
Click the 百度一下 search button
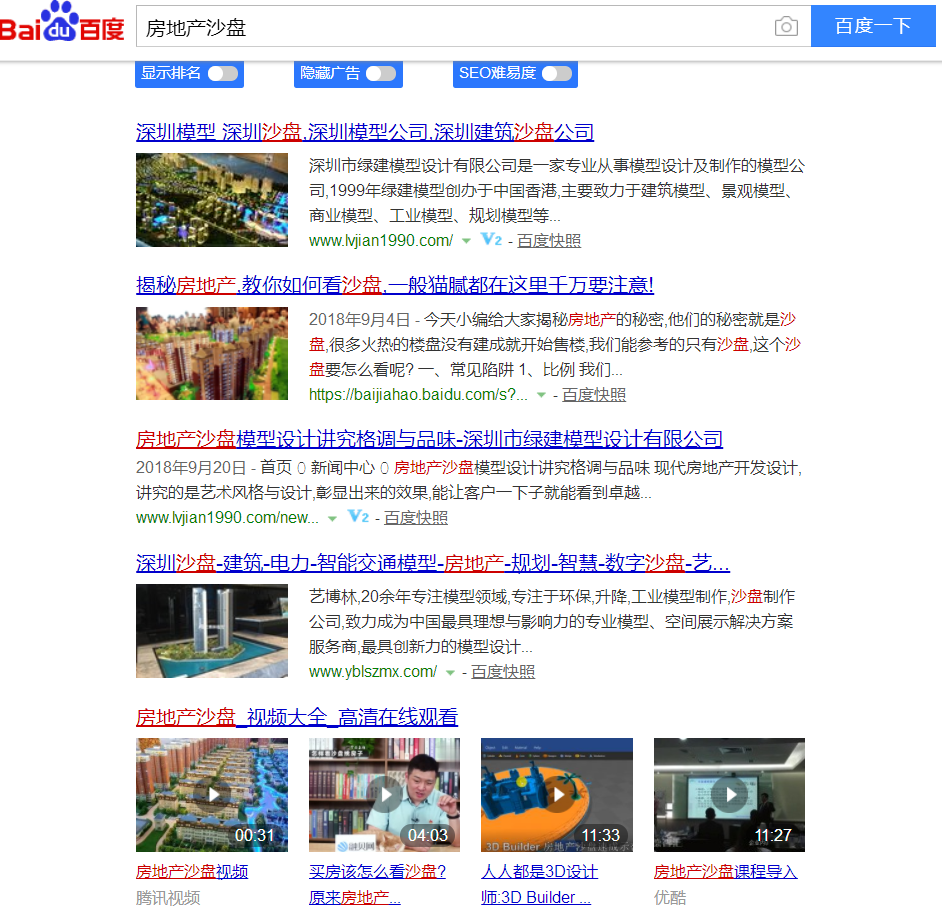pyautogui.click(x=873, y=26)
